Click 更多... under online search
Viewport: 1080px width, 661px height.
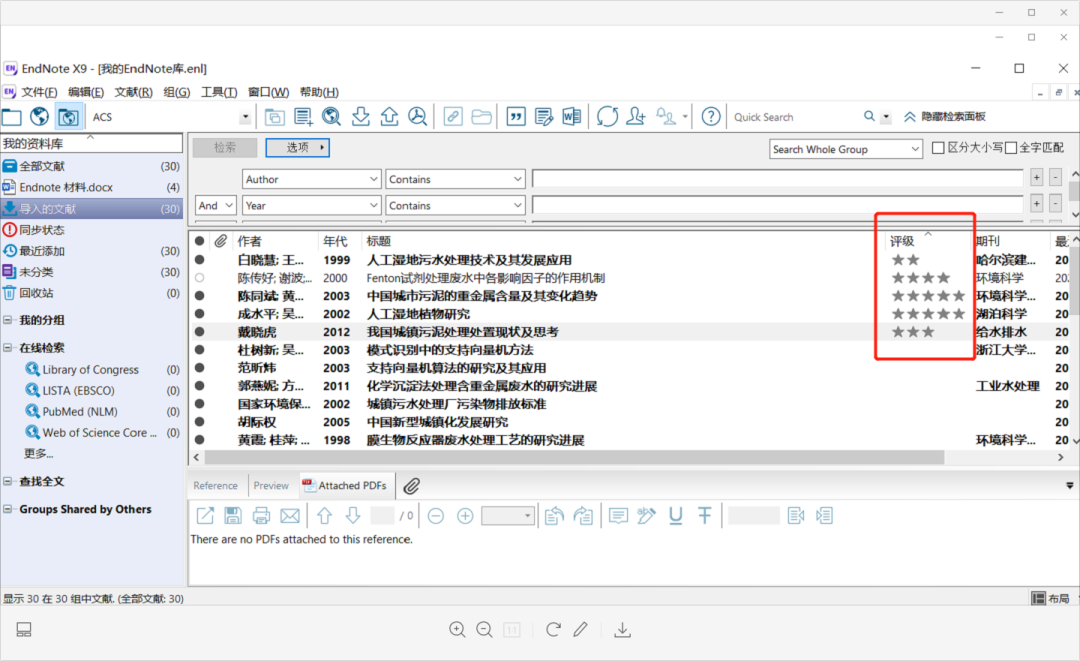[x=39, y=454]
